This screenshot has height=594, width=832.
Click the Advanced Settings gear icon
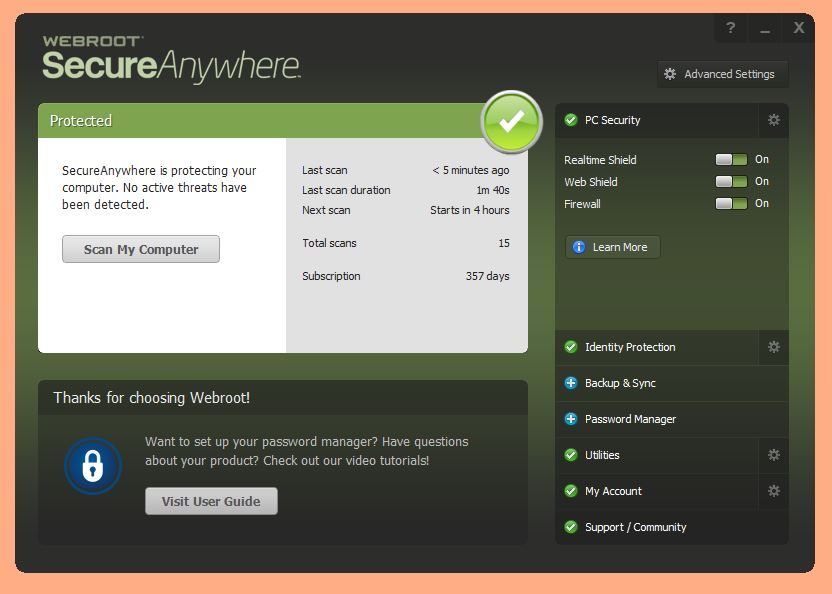pyautogui.click(x=670, y=74)
